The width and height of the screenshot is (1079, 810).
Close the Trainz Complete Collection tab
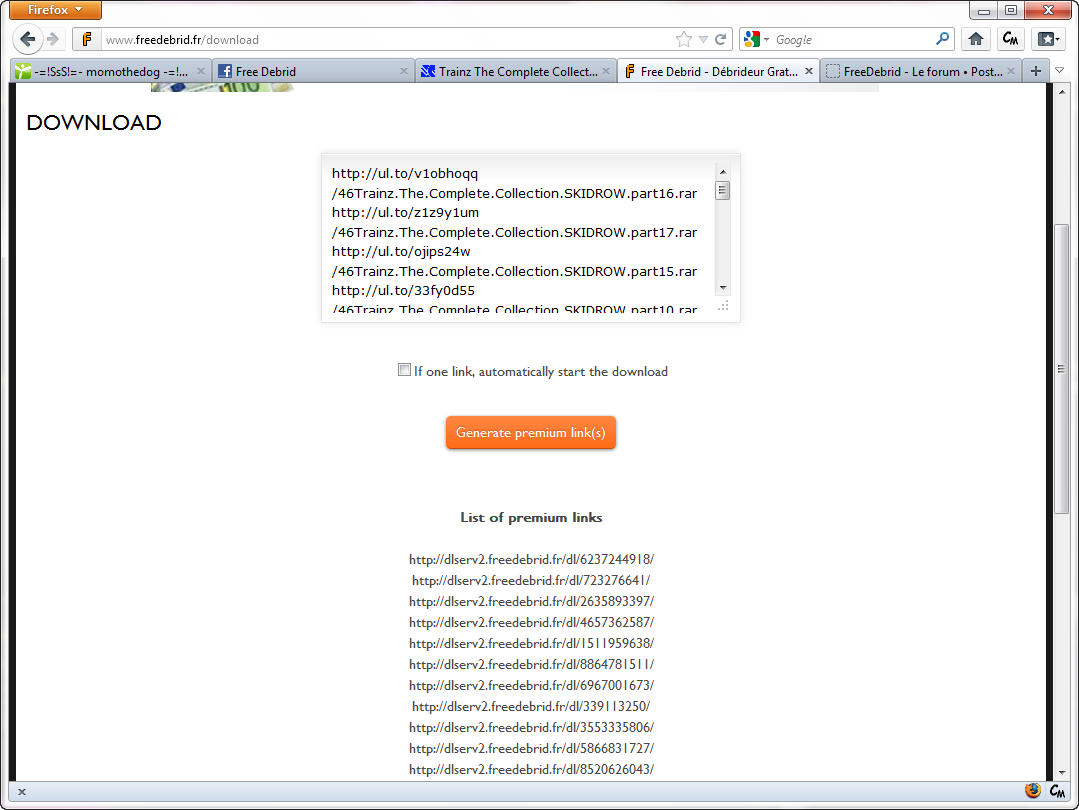[x=606, y=71]
